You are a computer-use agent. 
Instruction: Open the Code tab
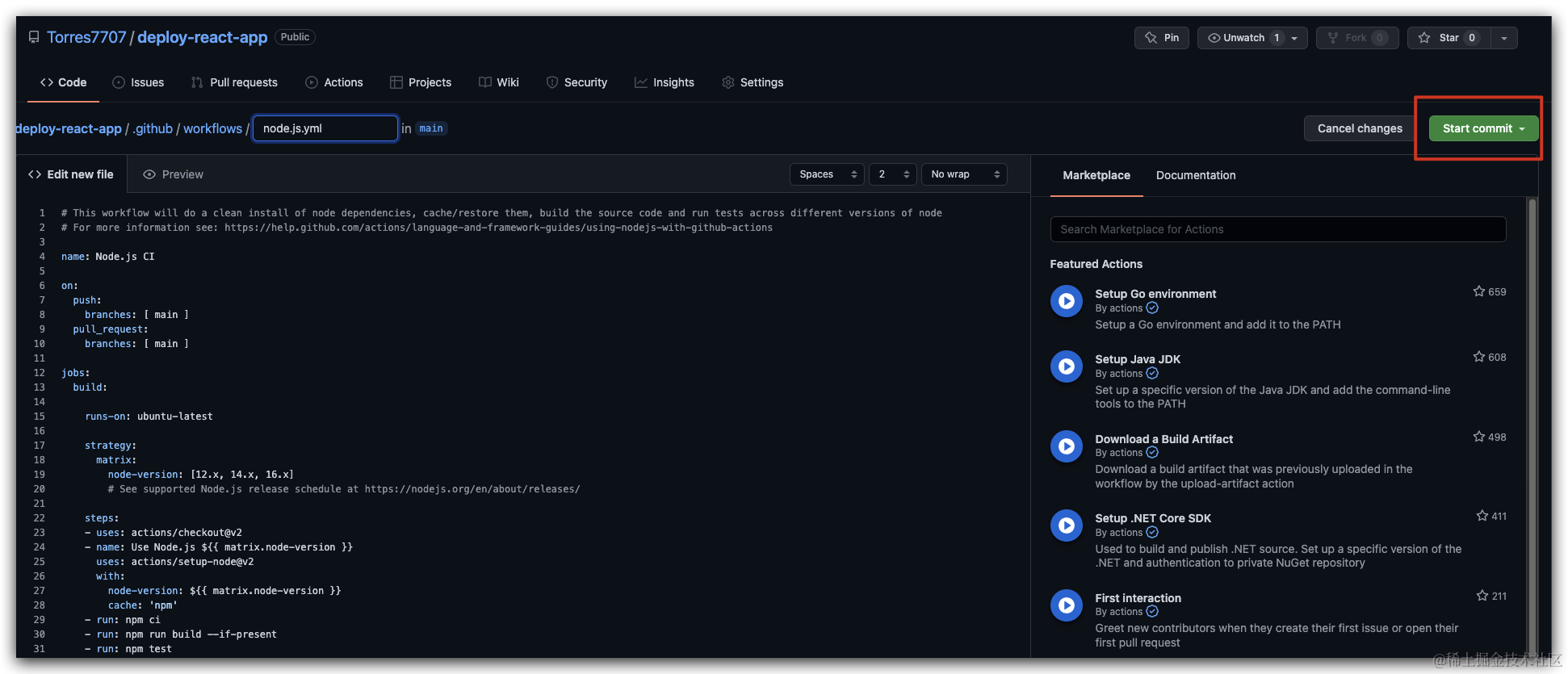pos(63,82)
